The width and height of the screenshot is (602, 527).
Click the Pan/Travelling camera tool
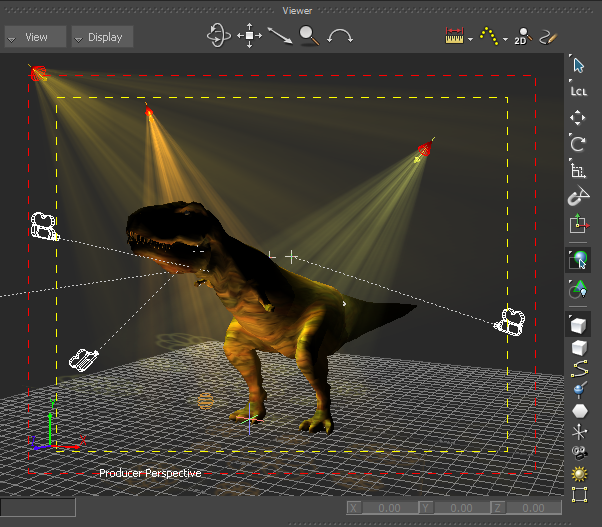tap(249, 37)
